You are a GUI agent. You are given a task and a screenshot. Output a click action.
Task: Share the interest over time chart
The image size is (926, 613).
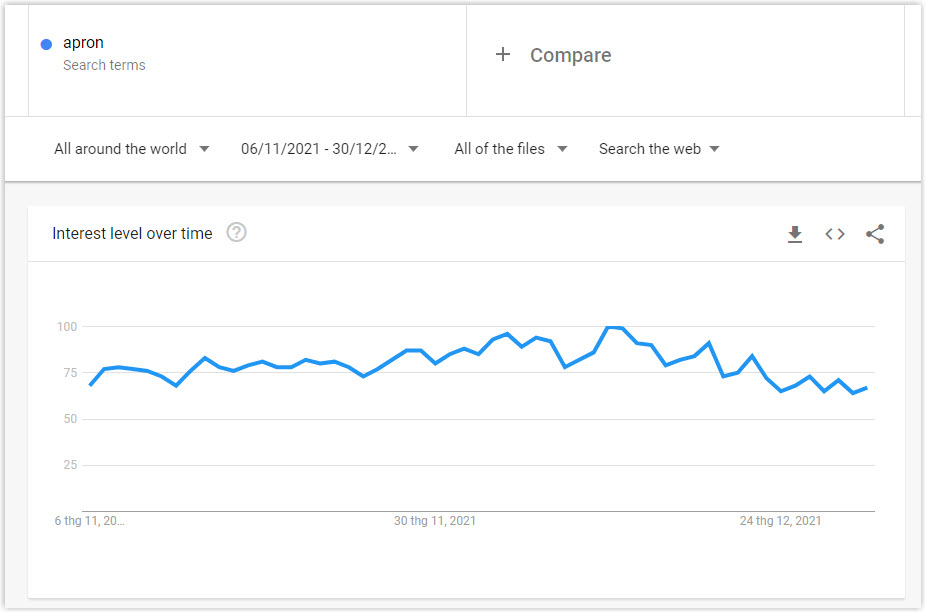pyautogui.click(x=875, y=234)
